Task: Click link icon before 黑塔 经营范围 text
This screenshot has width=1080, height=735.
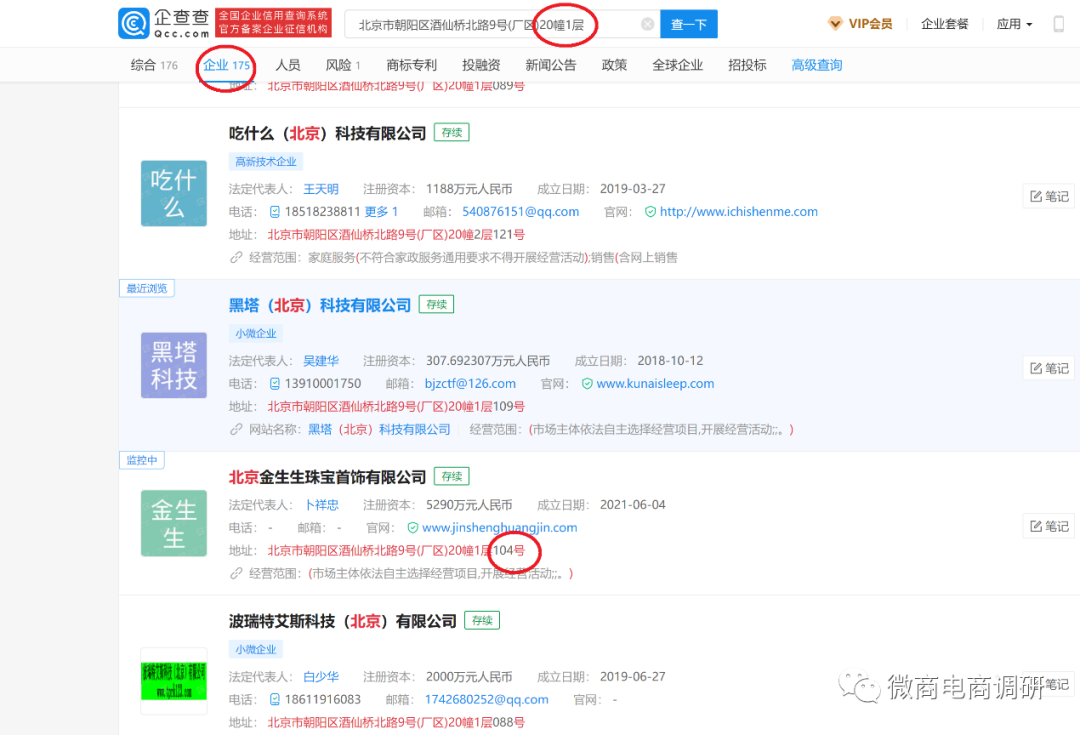Action: pyautogui.click(x=237, y=428)
